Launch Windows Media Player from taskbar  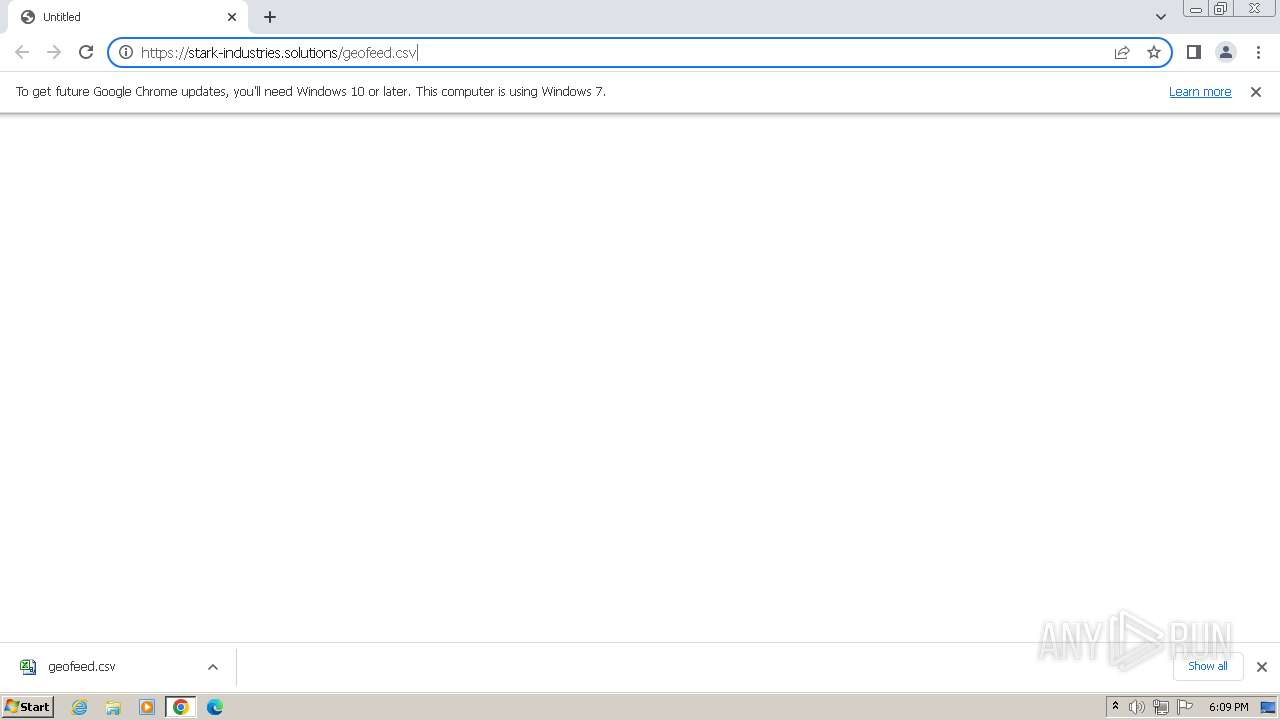147,707
